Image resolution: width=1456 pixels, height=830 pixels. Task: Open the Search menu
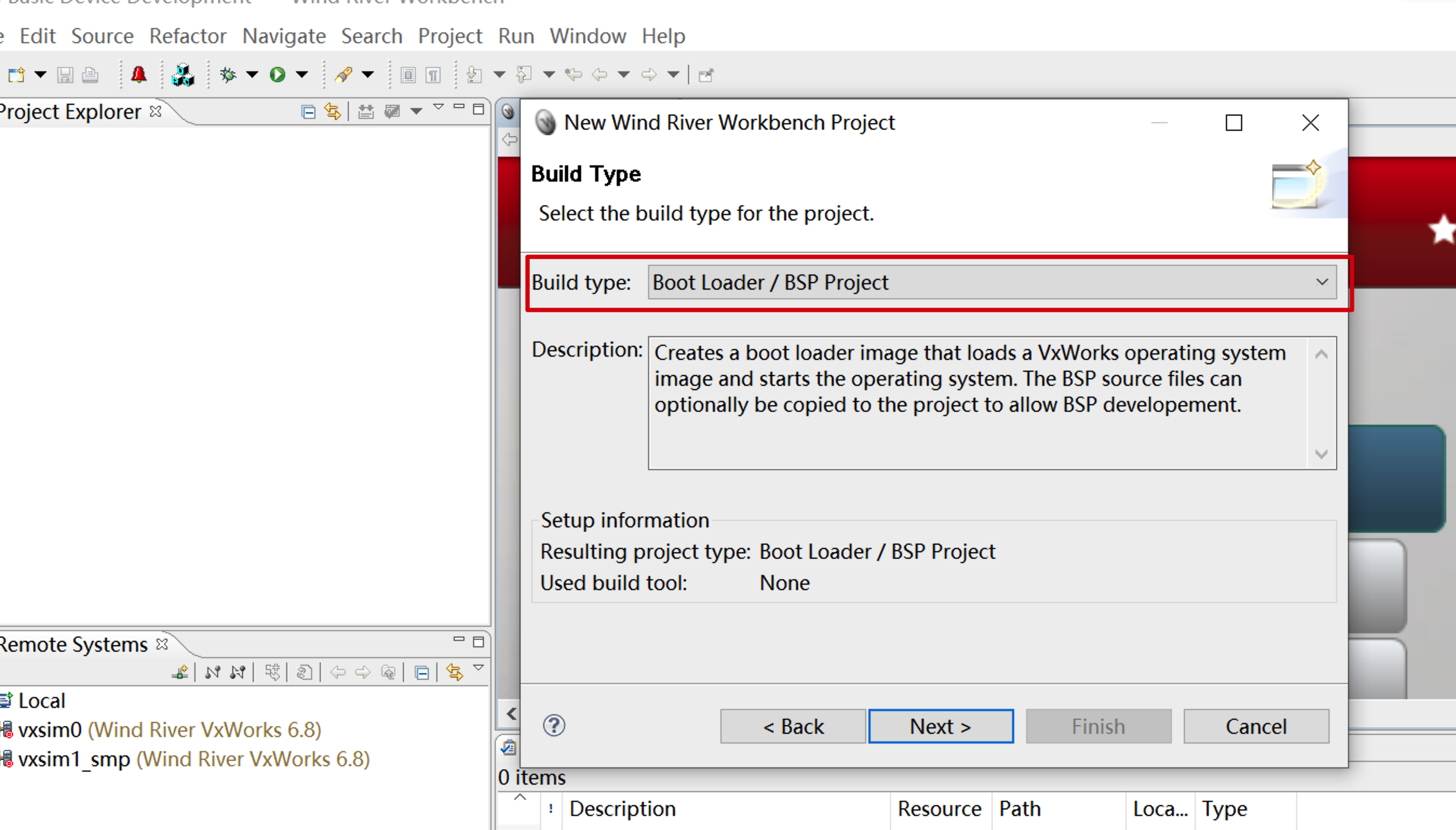372,36
